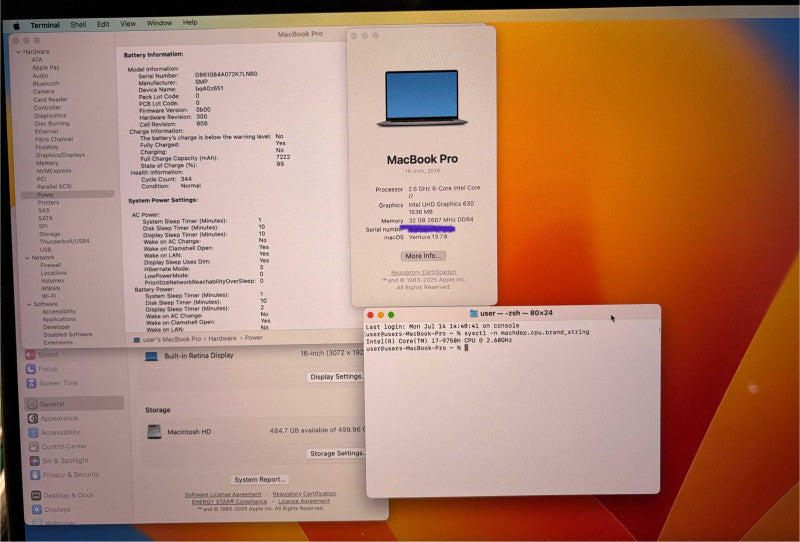Click the Macintosh HD drive icon

click(x=155, y=432)
